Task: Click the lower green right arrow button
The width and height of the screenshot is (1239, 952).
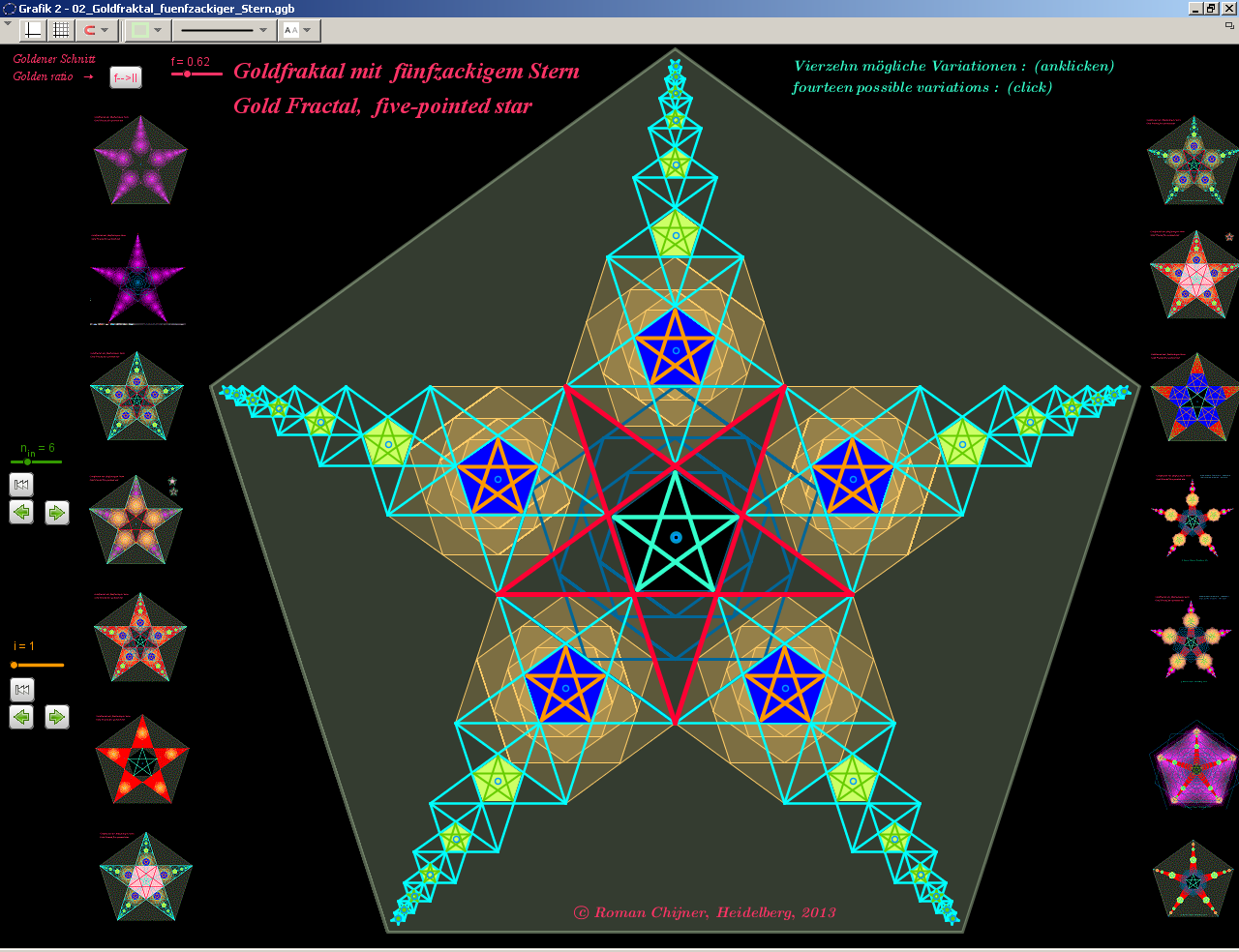Action: (57, 717)
